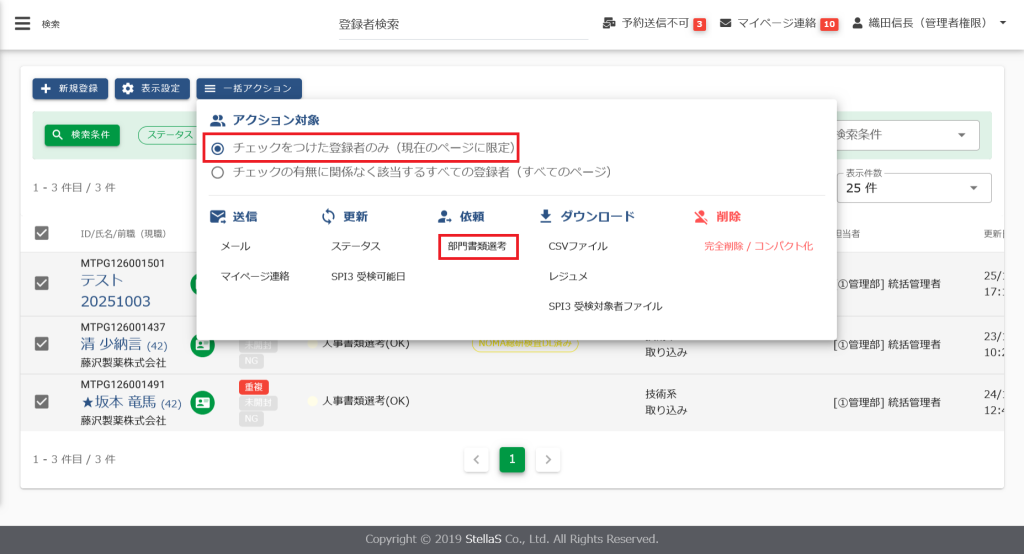Open the 表示件数 25 件 dropdown
1024x554 pixels.
[x=913, y=188]
